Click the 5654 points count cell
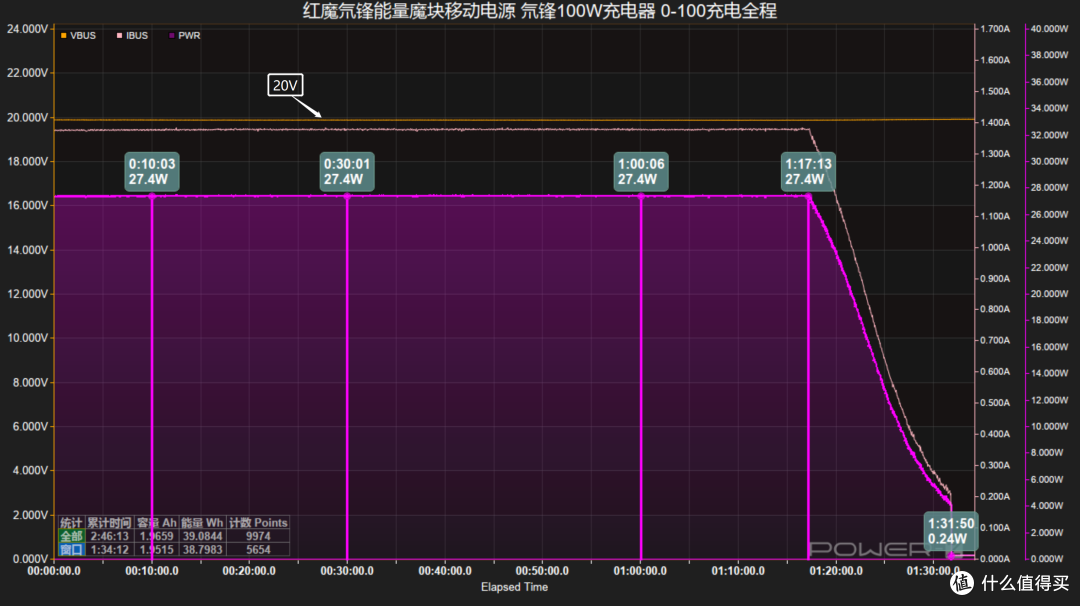 258,550
